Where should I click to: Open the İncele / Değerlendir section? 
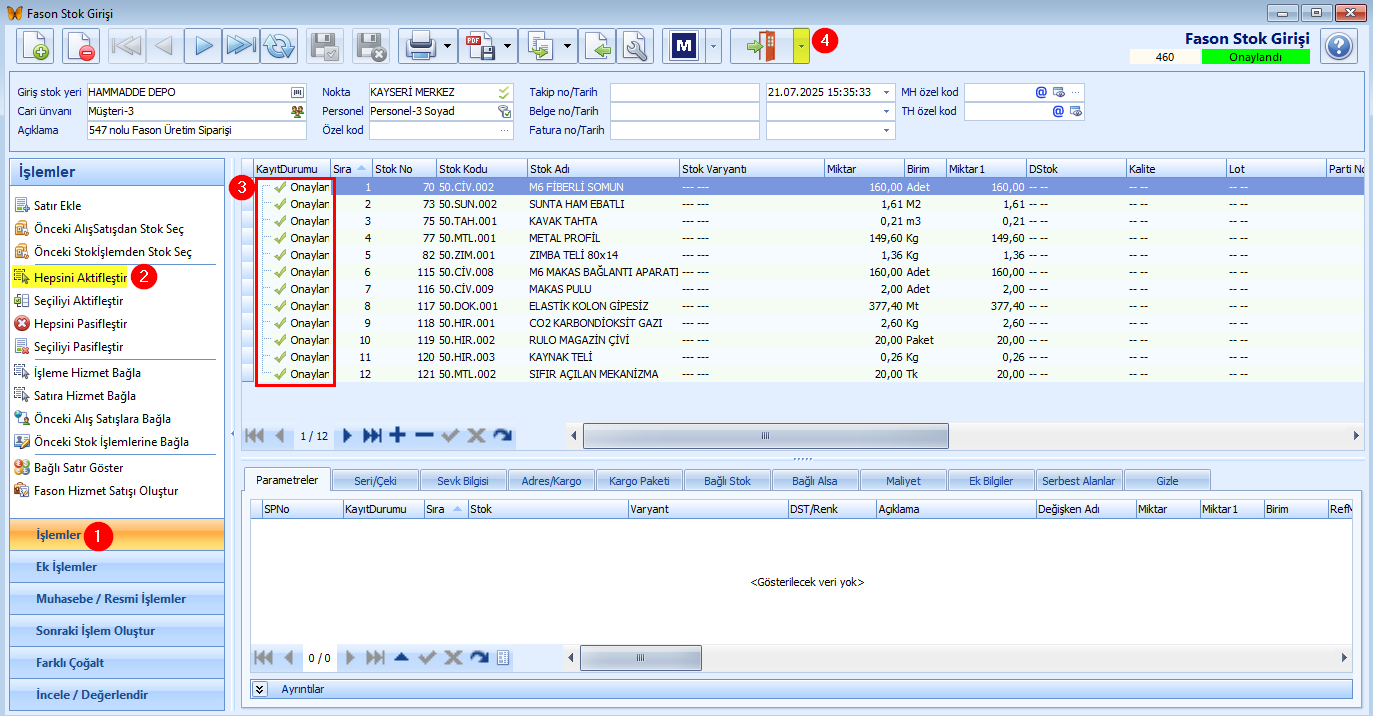coord(117,695)
